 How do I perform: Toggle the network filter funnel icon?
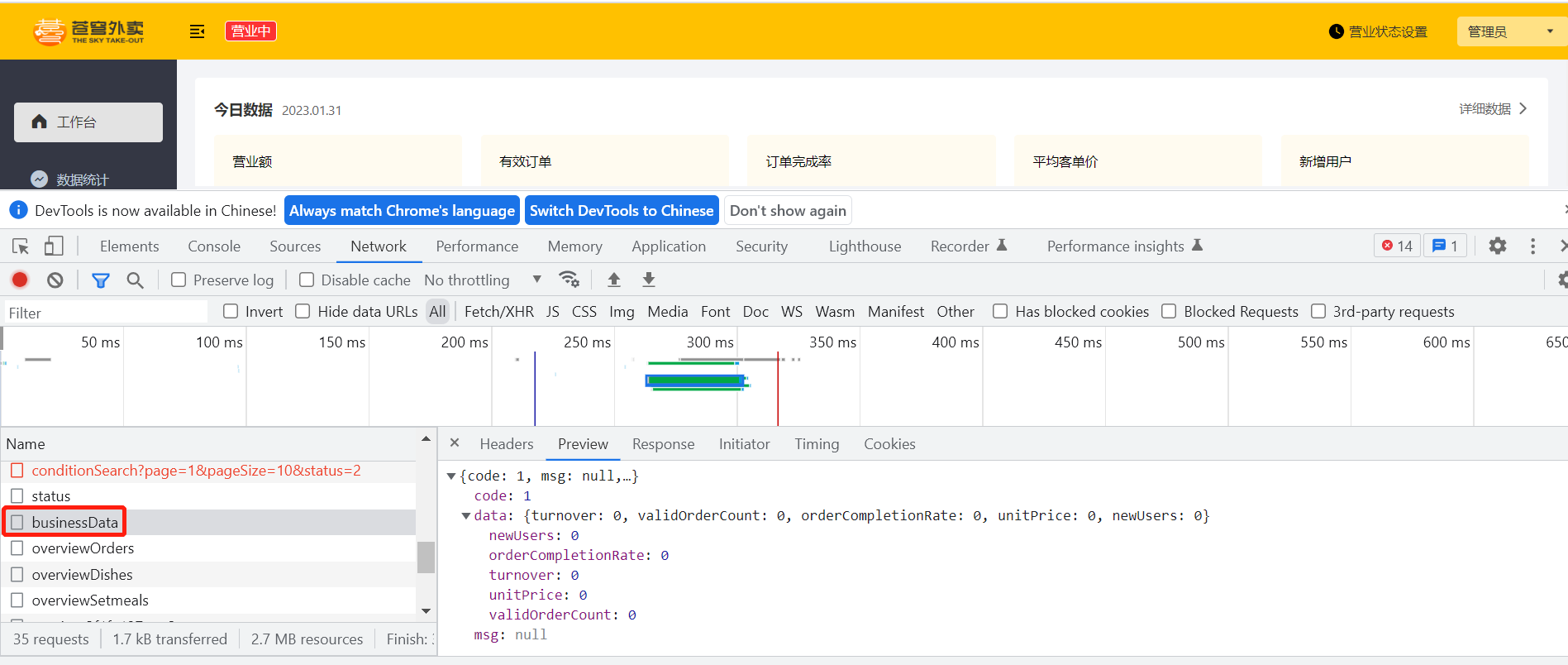click(x=101, y=280)
